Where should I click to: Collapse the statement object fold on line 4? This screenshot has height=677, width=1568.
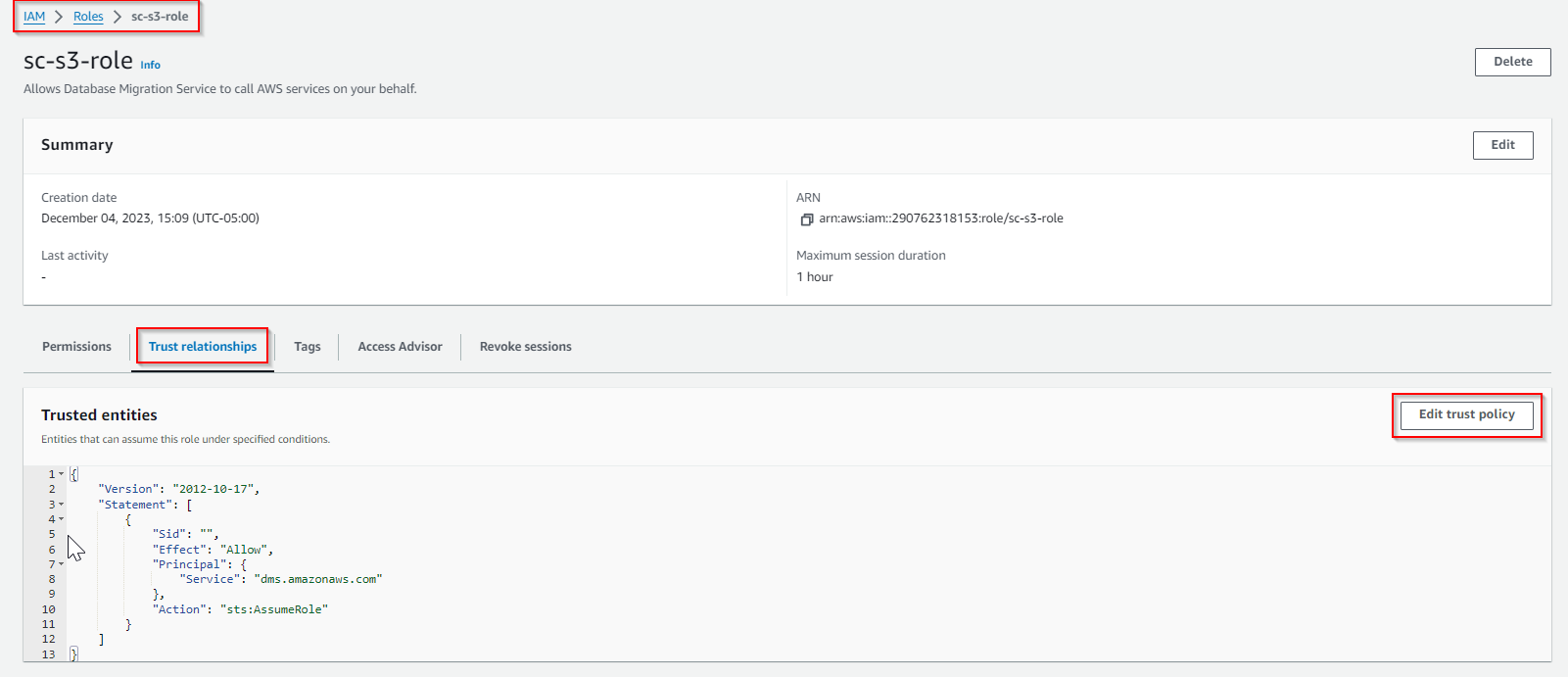61,519
